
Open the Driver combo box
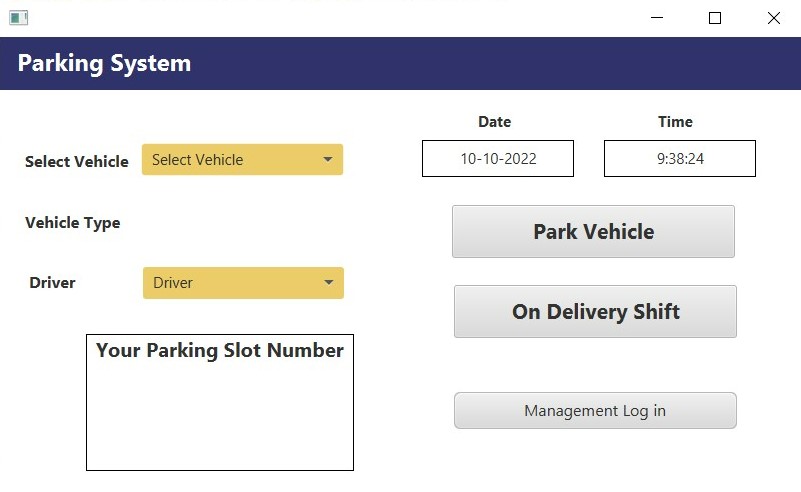(x=230, y=283)
